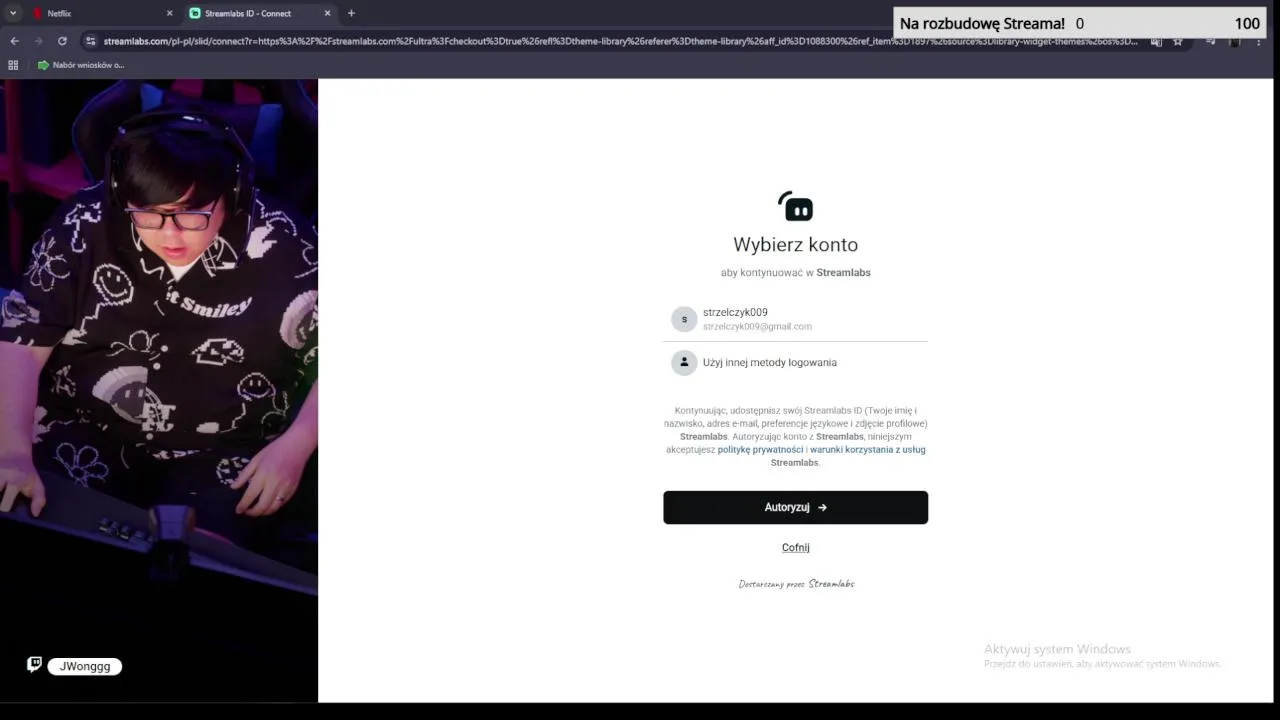The height and width of the screenshot is (720, 1280).
Task: Bookmark this page with the star
Action: point(1178,41)
